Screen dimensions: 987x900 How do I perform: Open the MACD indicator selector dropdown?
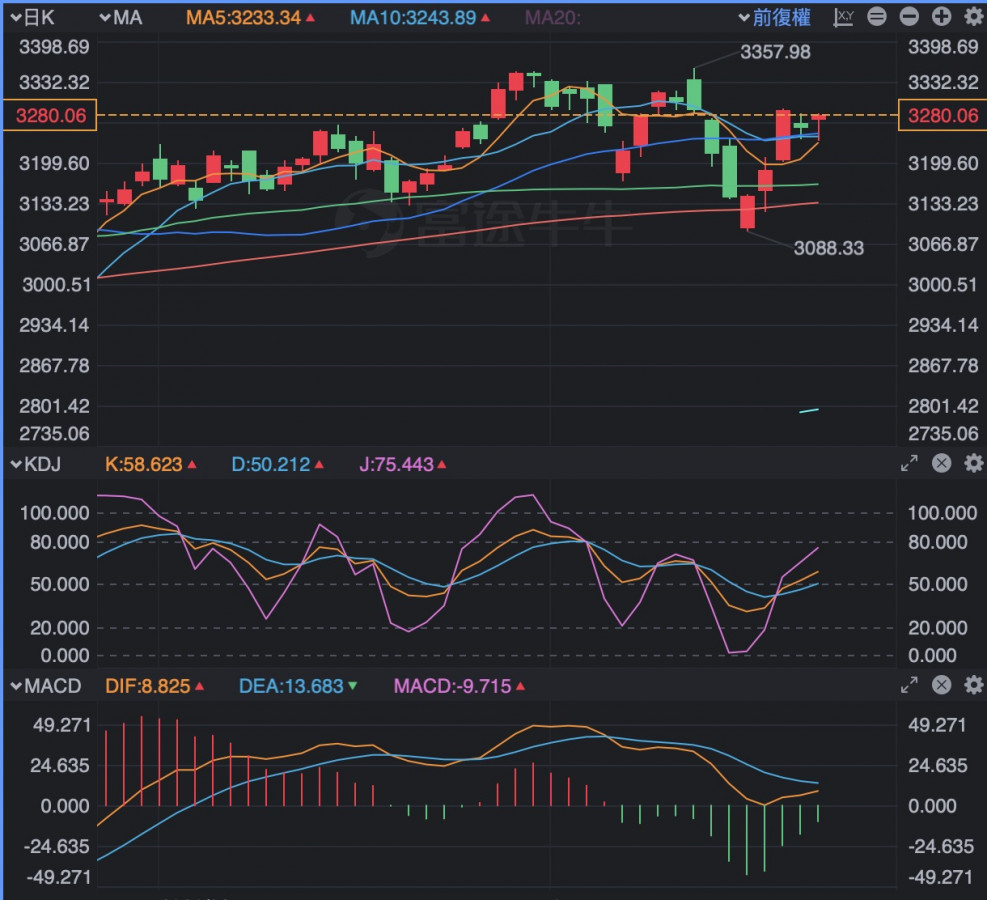pos(45,686)
